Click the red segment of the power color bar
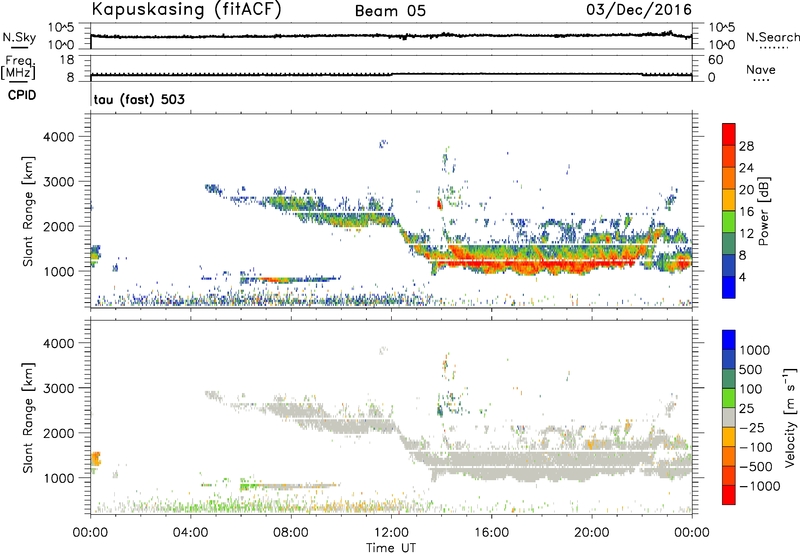The image size is (800, 554). click(729, 133)
